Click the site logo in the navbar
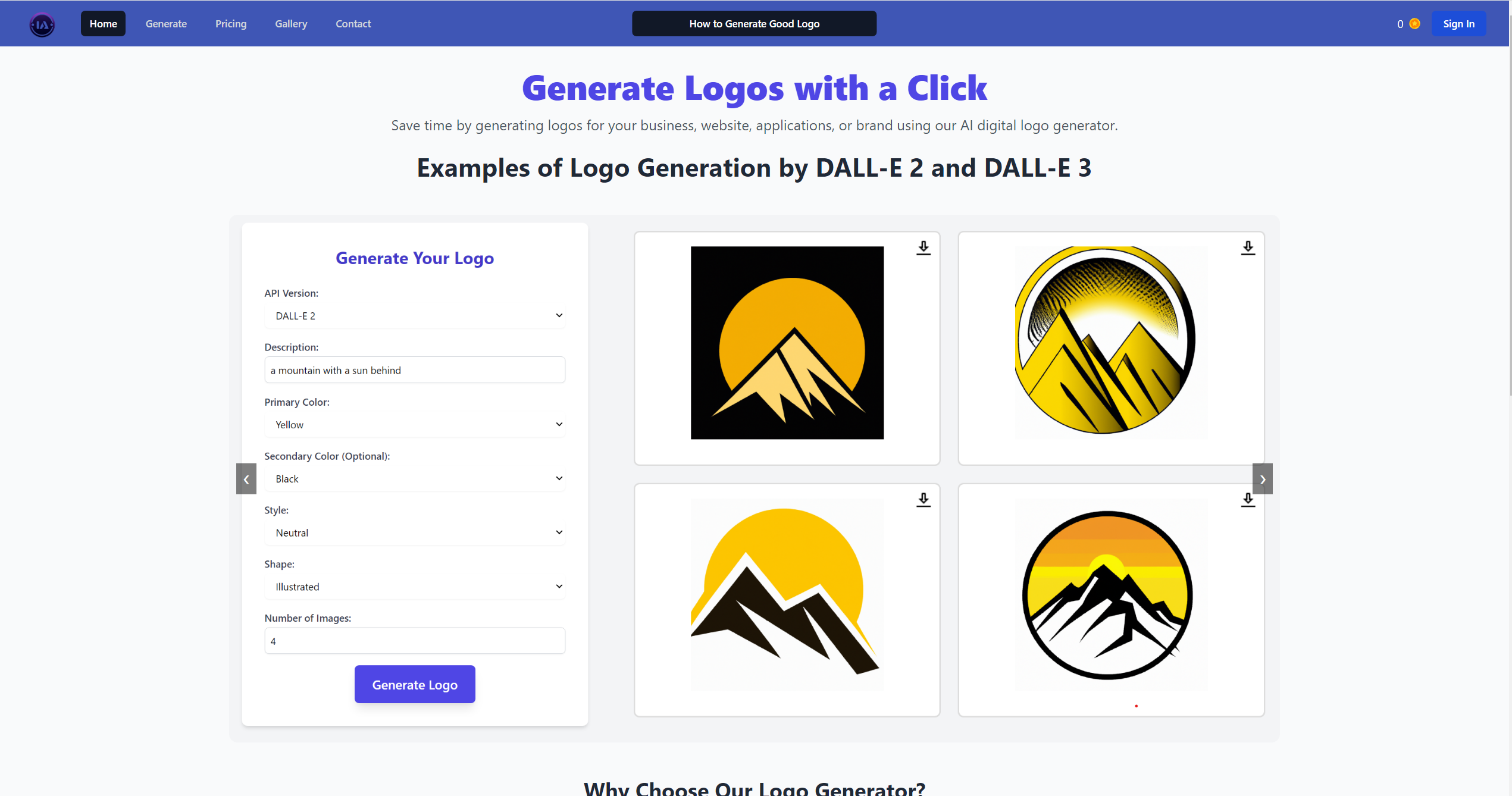 (42, 24)
